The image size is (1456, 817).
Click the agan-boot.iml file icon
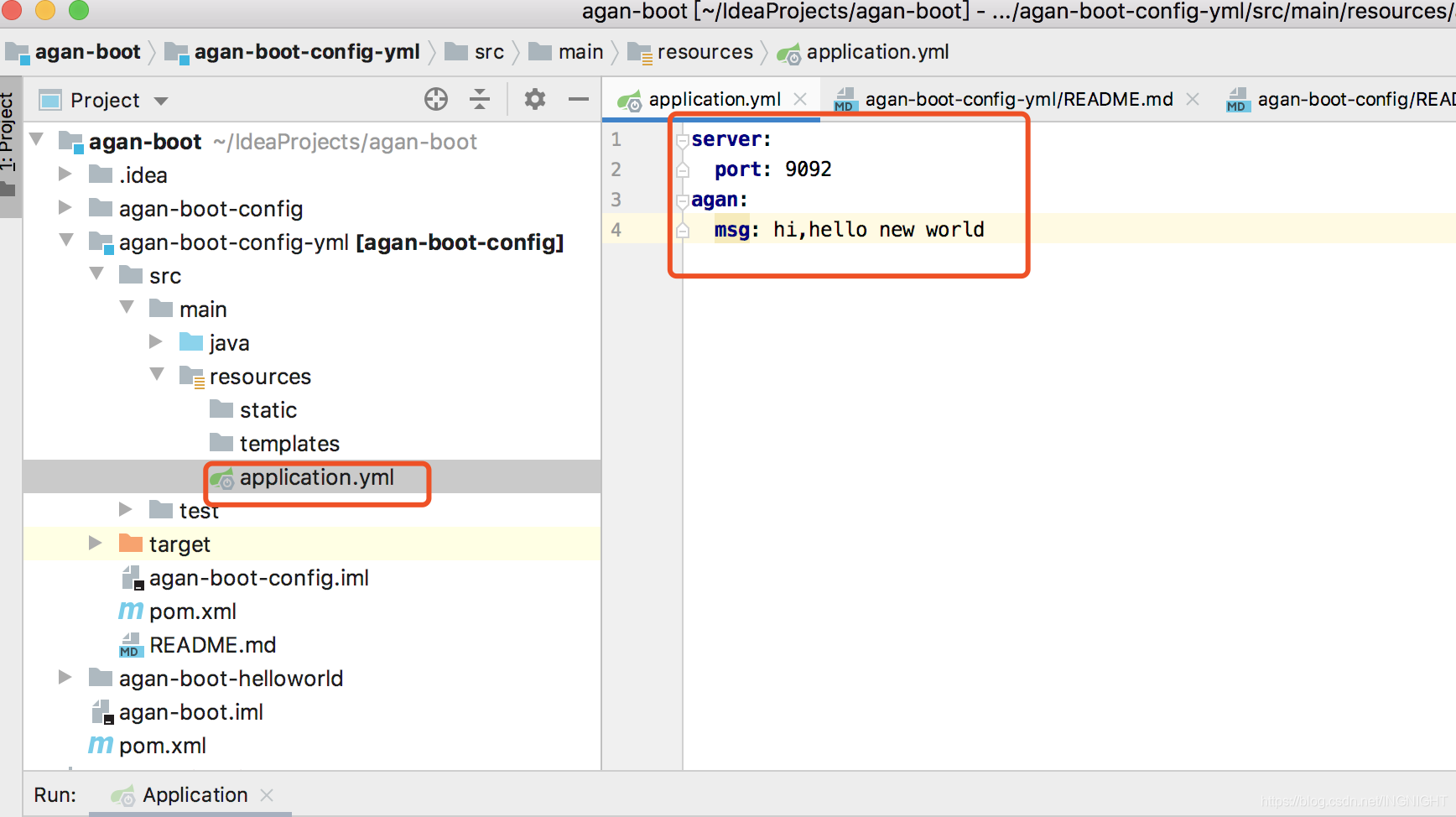101,712
